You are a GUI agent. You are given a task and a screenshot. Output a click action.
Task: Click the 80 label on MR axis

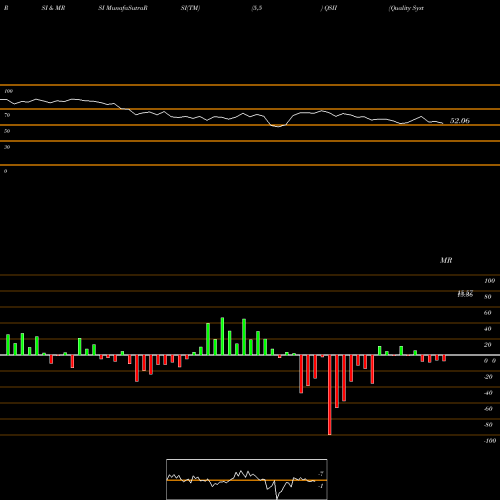pos(488,297)
